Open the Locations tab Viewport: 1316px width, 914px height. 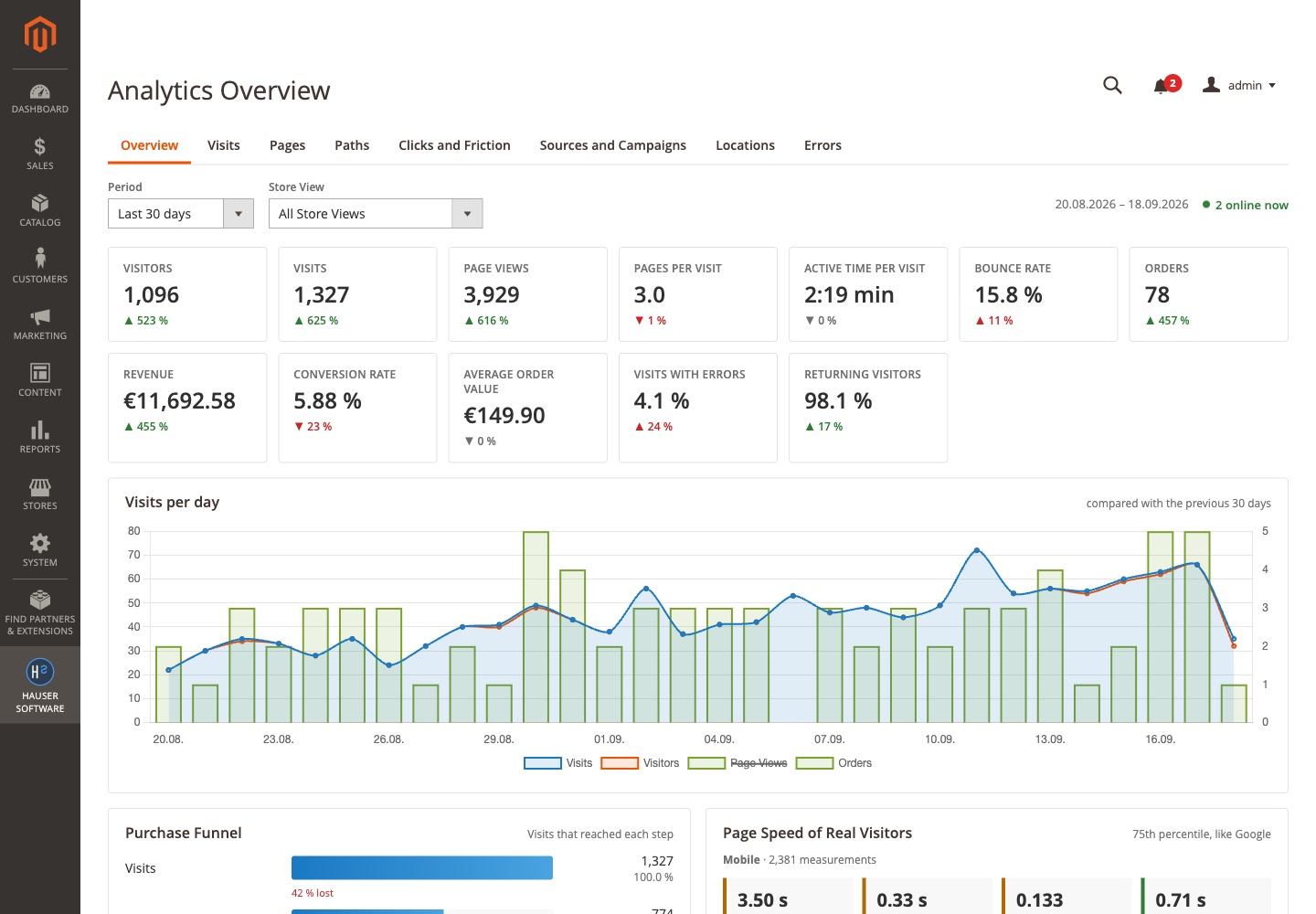click(745, 145)
